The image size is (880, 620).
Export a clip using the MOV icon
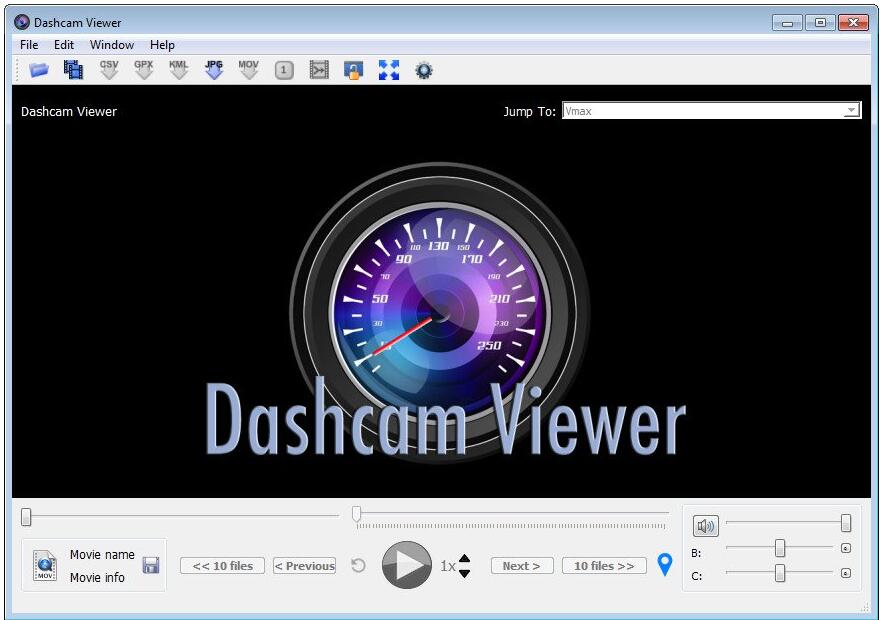[x=249, y=70]
